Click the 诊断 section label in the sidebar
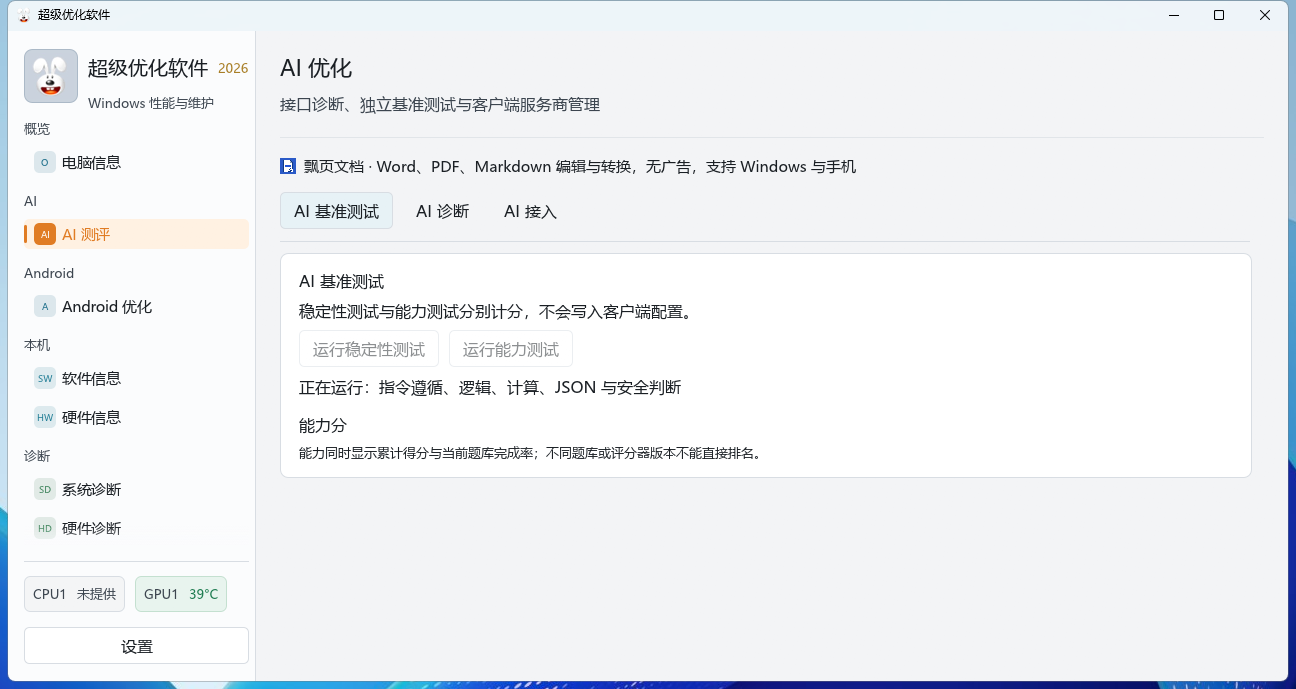Viewport: 1296px width, 689px height. pos(37,456)
